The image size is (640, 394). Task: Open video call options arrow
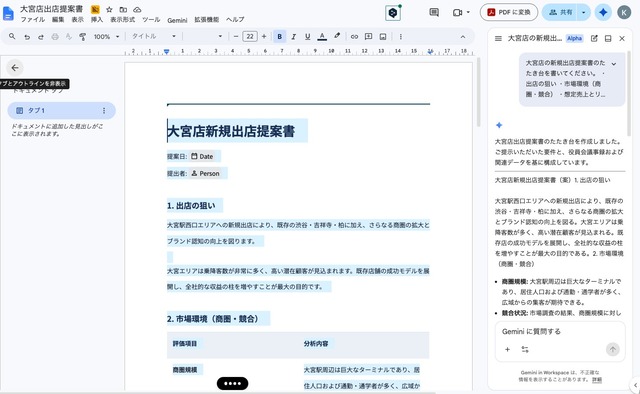[468, 12]
